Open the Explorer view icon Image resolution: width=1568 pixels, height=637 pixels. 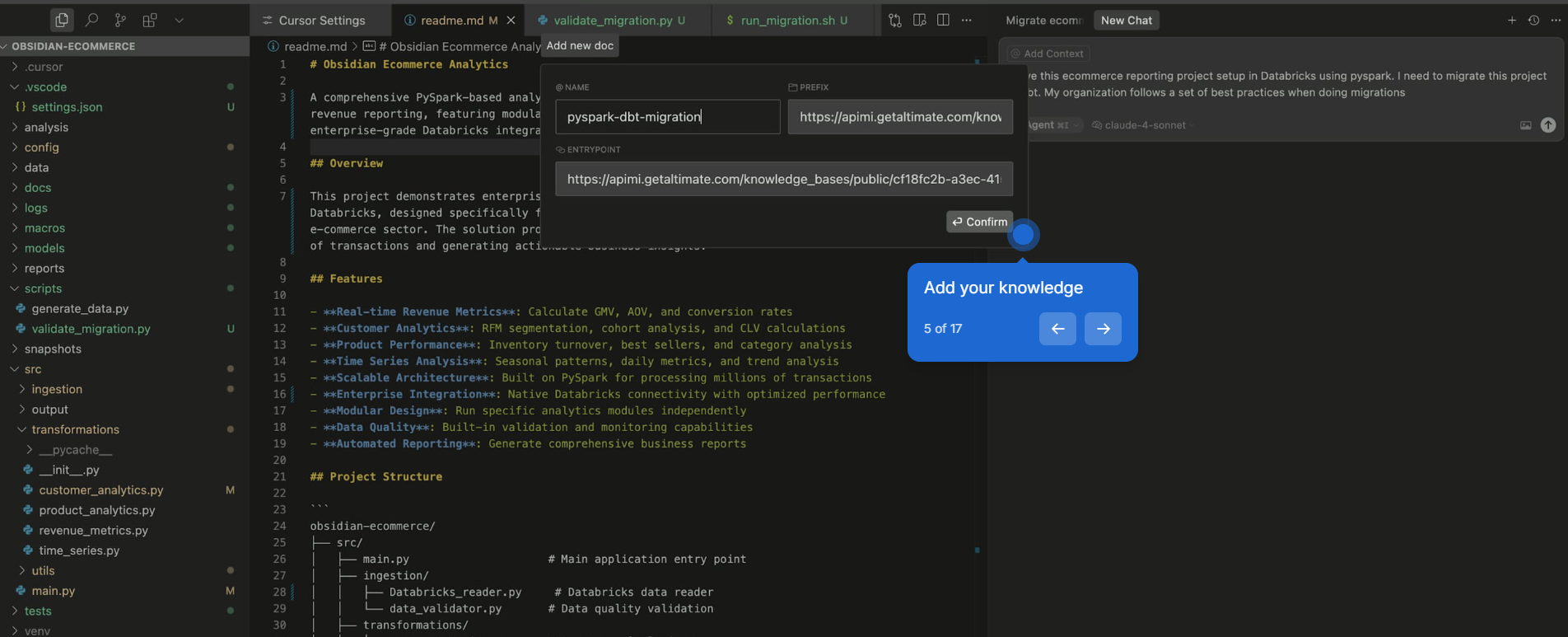click(62, 20)
